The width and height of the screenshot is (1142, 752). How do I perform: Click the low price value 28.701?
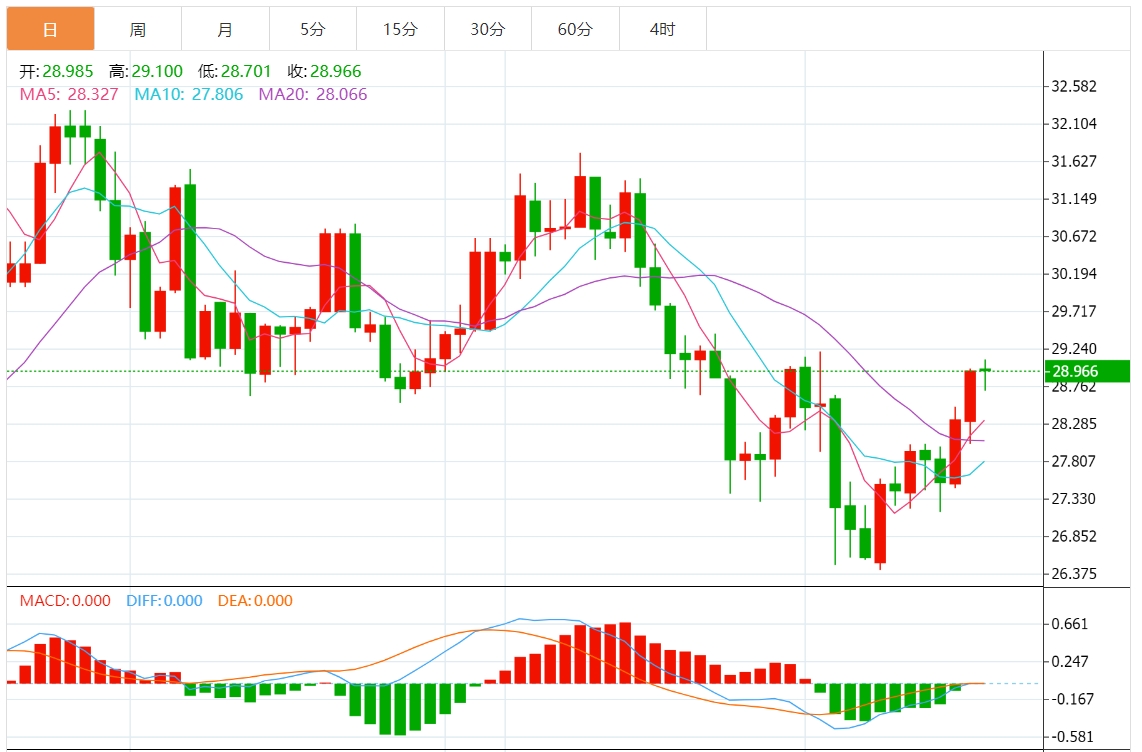click(x=246, y=71)
